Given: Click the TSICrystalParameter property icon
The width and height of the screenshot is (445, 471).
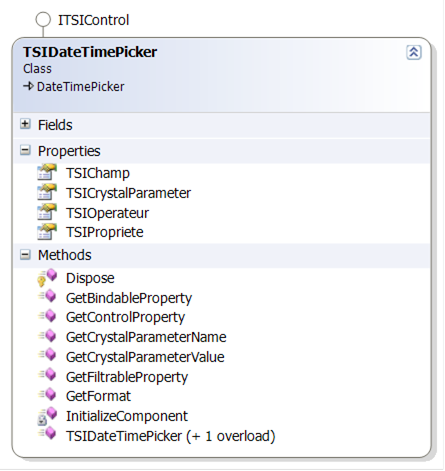Looking at the screenshot, I should point(47,192).
